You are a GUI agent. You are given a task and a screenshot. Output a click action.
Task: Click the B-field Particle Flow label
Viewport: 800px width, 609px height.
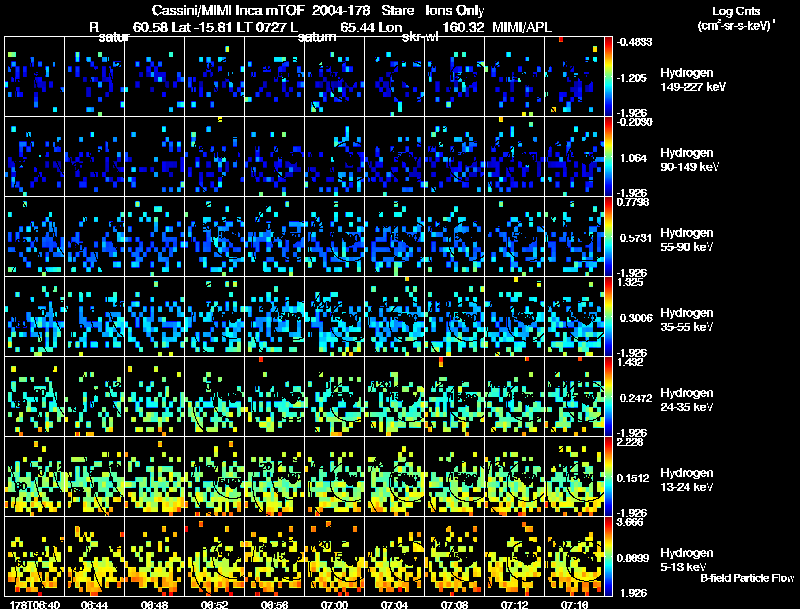(746, 579)
